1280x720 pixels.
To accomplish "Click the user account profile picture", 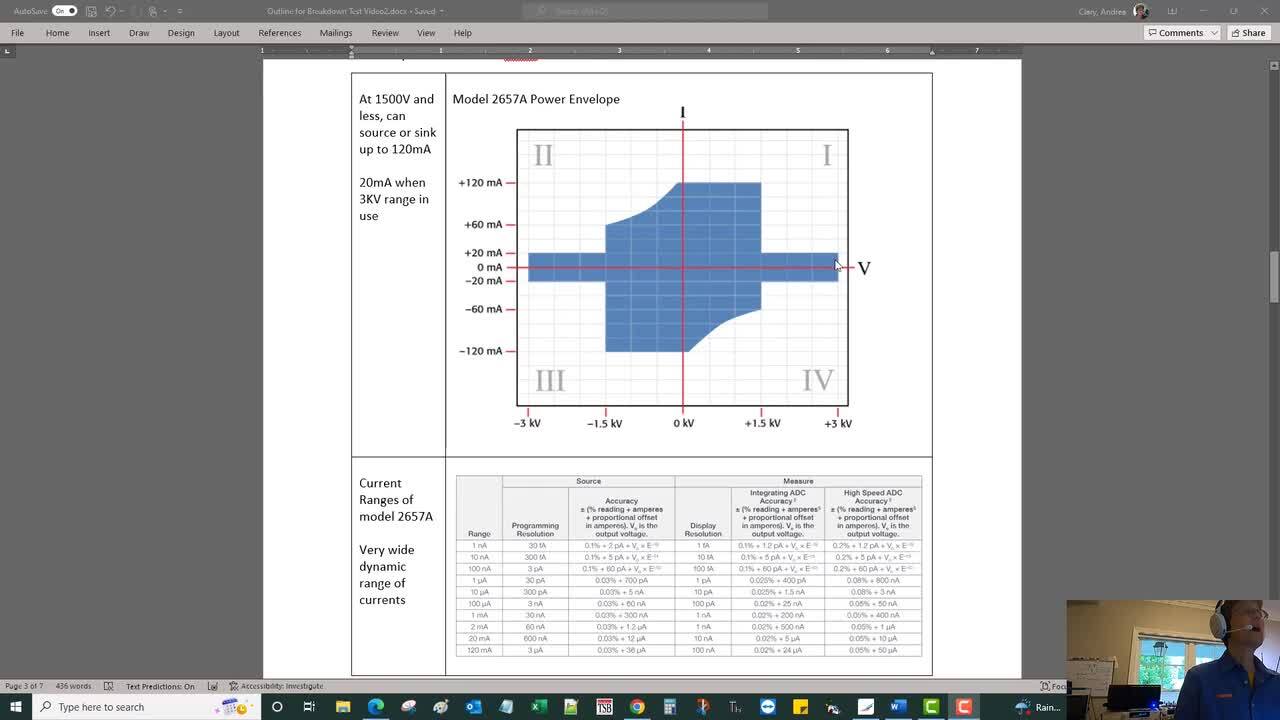I will coord(1141,11).
